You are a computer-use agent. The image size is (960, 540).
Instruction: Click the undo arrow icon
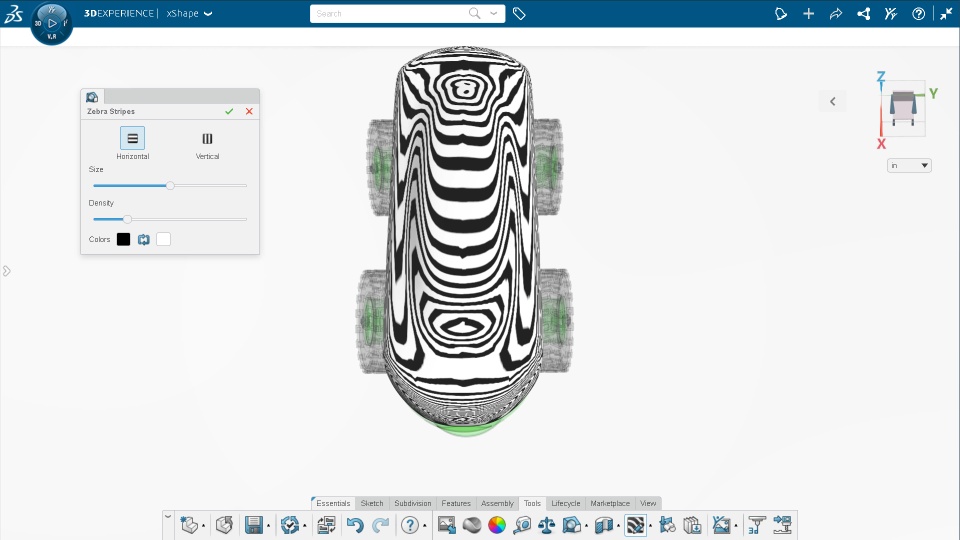pos(354,525)
